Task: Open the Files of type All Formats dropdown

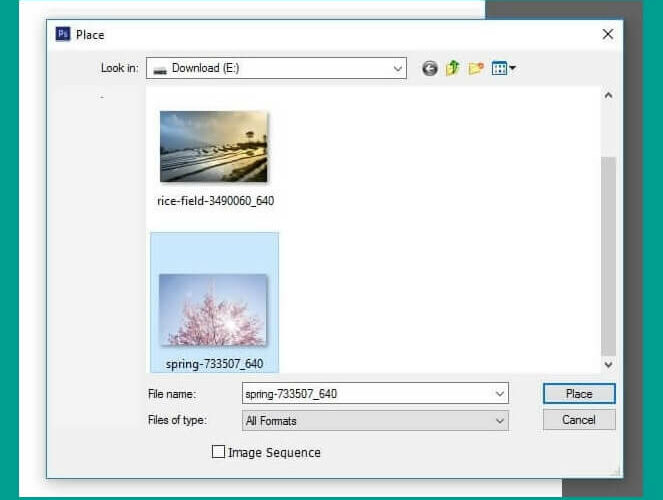Action: [375, 421]
